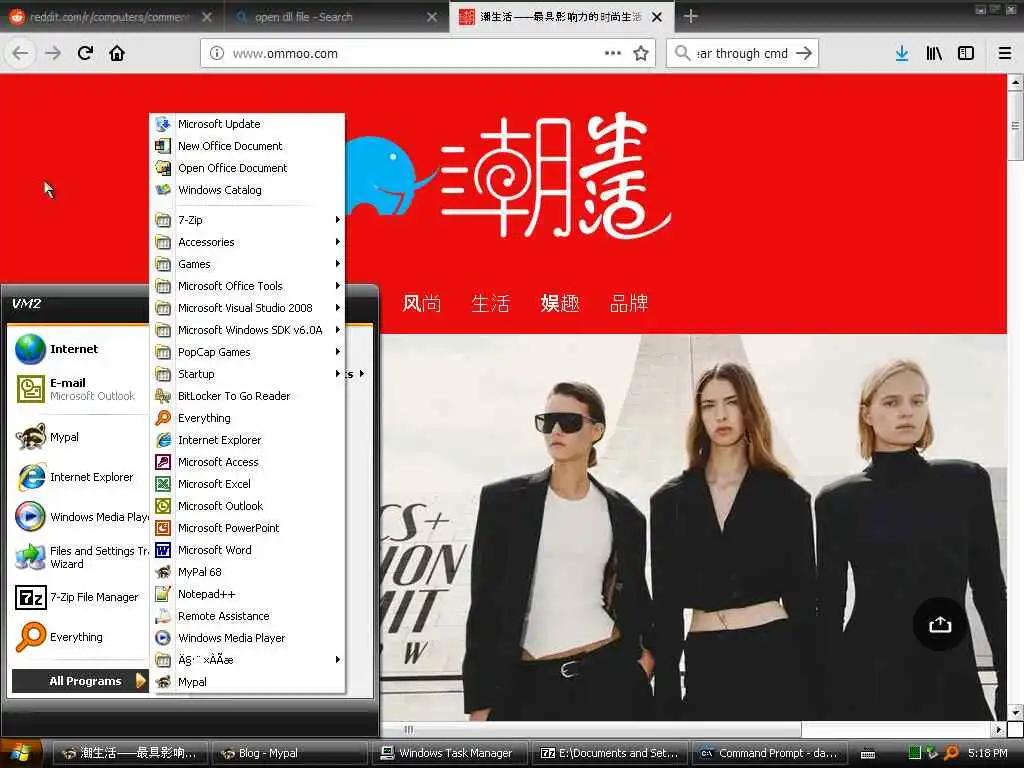This screenshot has width=1024, height=768.
Task: Expand the Games submenu
Action: (x=247, y=264)
